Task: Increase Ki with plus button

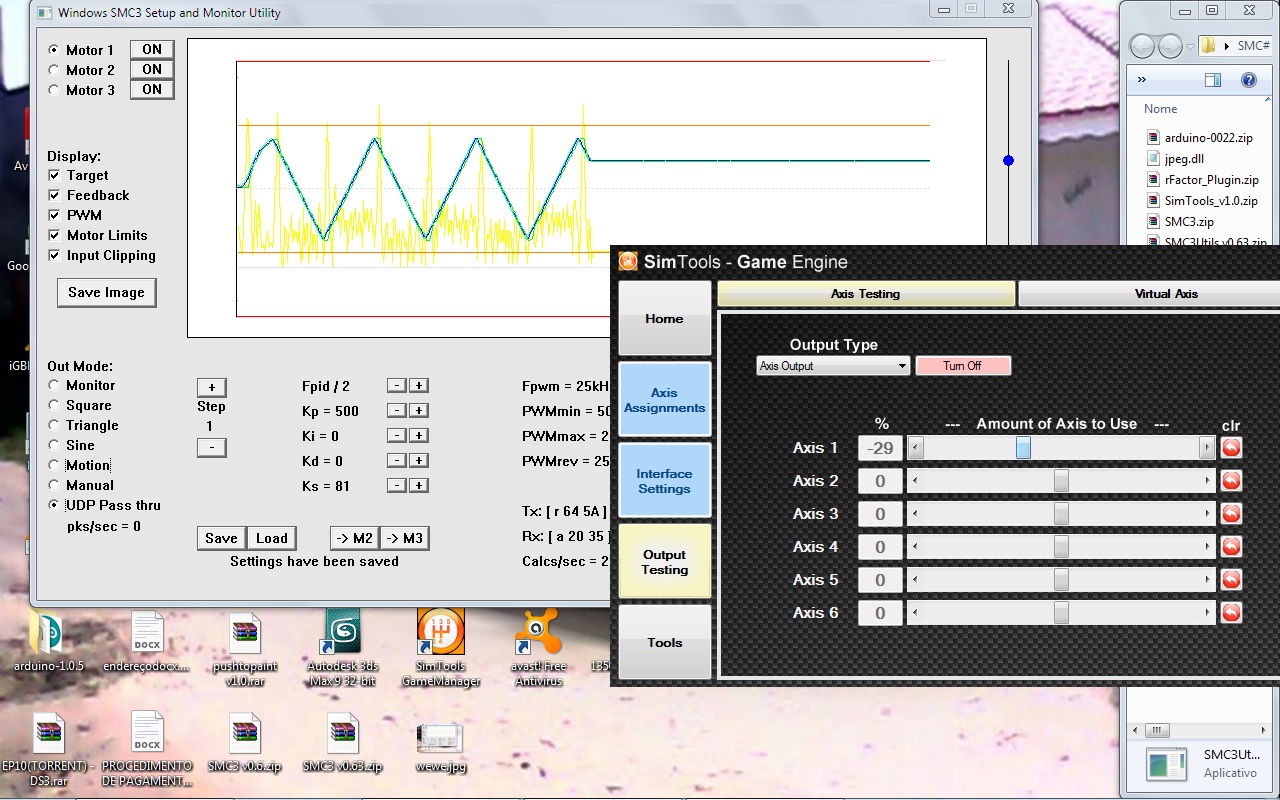Action: (x=419, y=435)
